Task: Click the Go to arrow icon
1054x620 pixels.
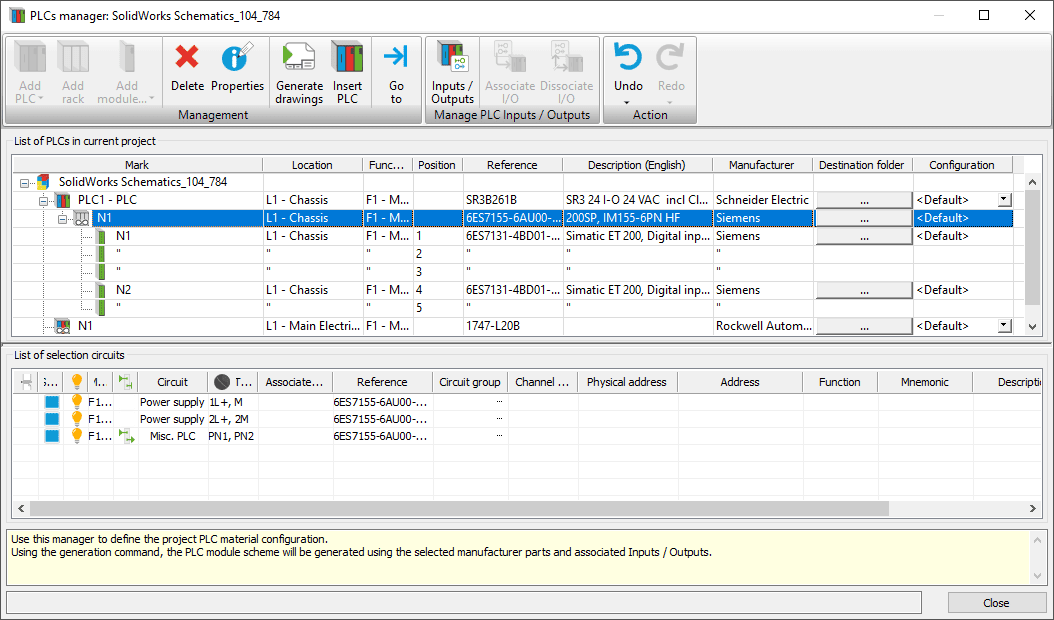Action: 396,56
